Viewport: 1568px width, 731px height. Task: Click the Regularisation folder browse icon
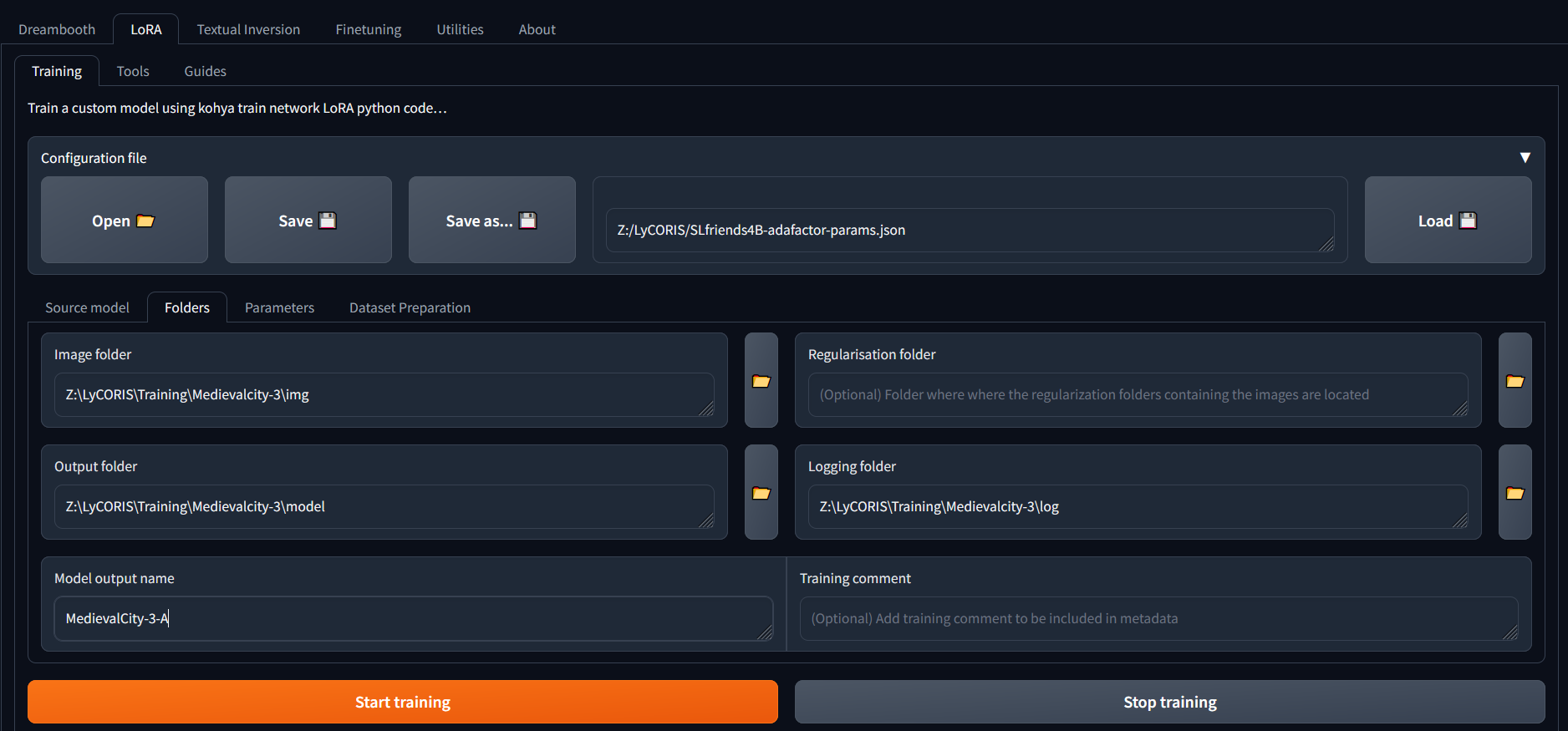point(1515,381)
